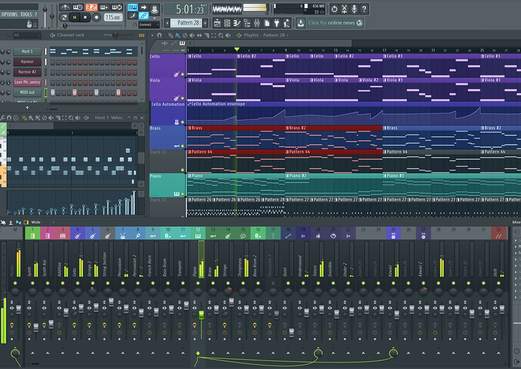Click the Cello #2 clip title

[x=248, y=56]
